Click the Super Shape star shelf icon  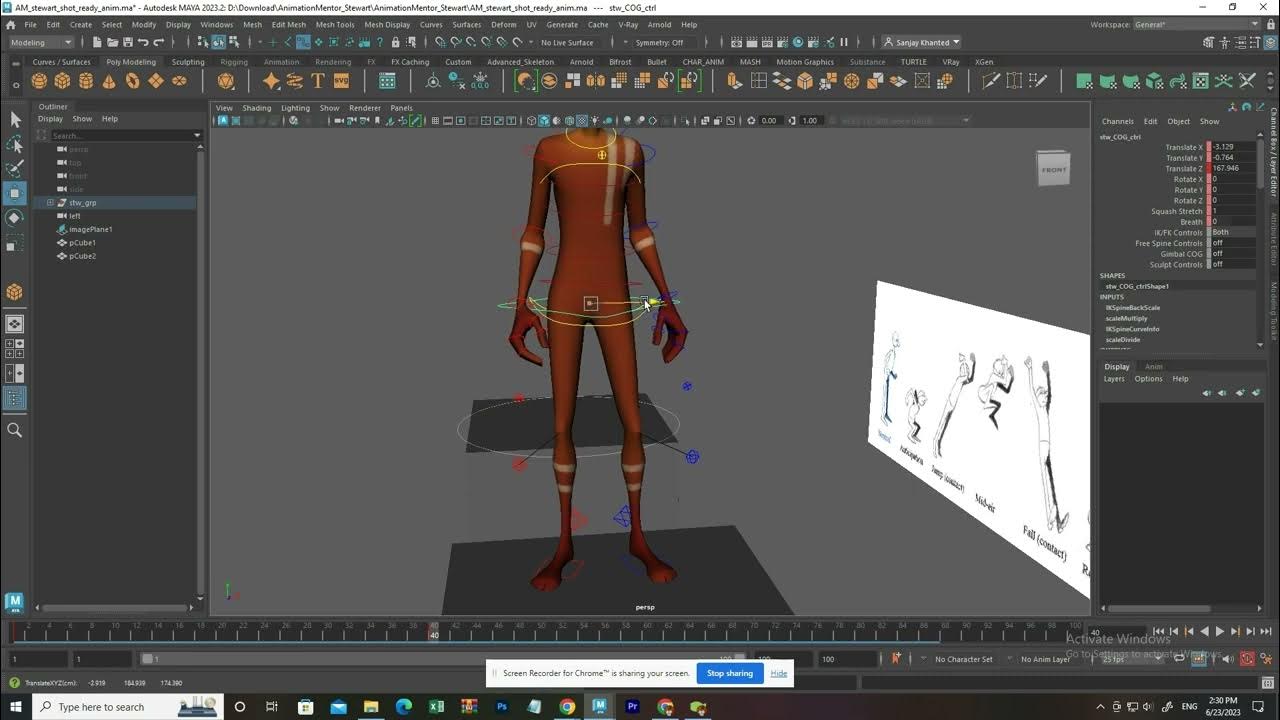[x=271, y=81]
